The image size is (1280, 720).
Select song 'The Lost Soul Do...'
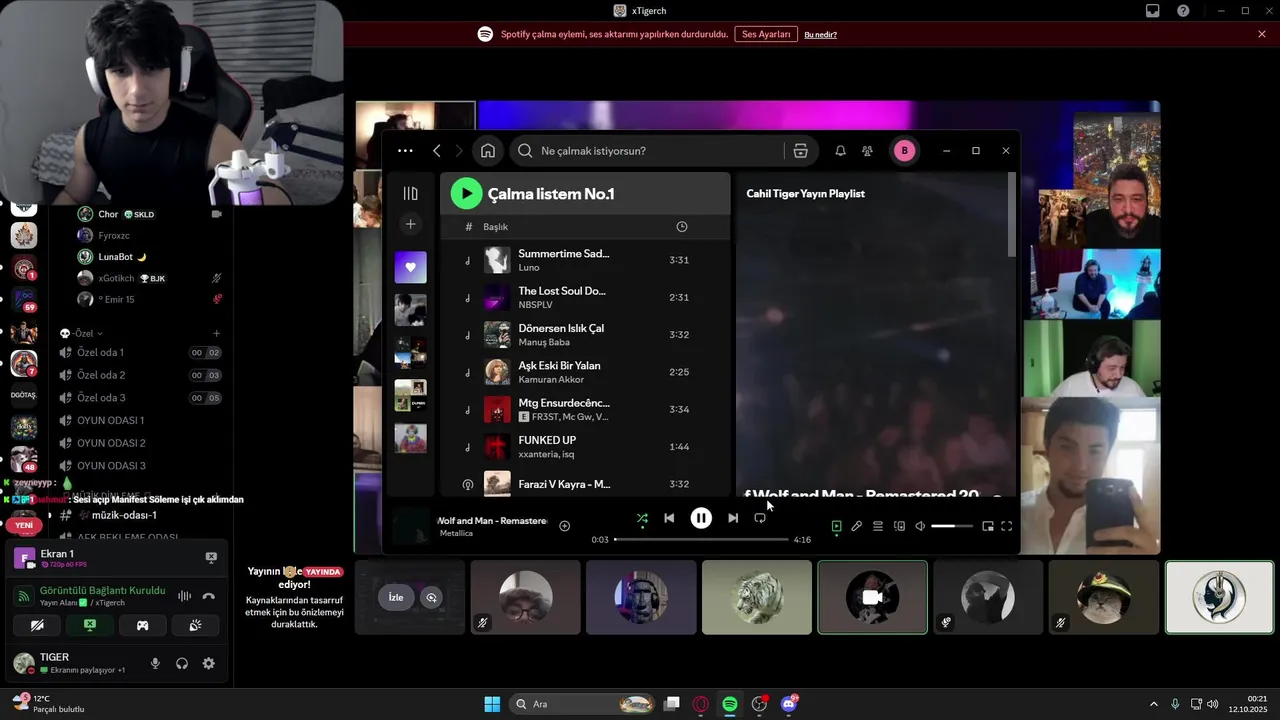[585, 297]
